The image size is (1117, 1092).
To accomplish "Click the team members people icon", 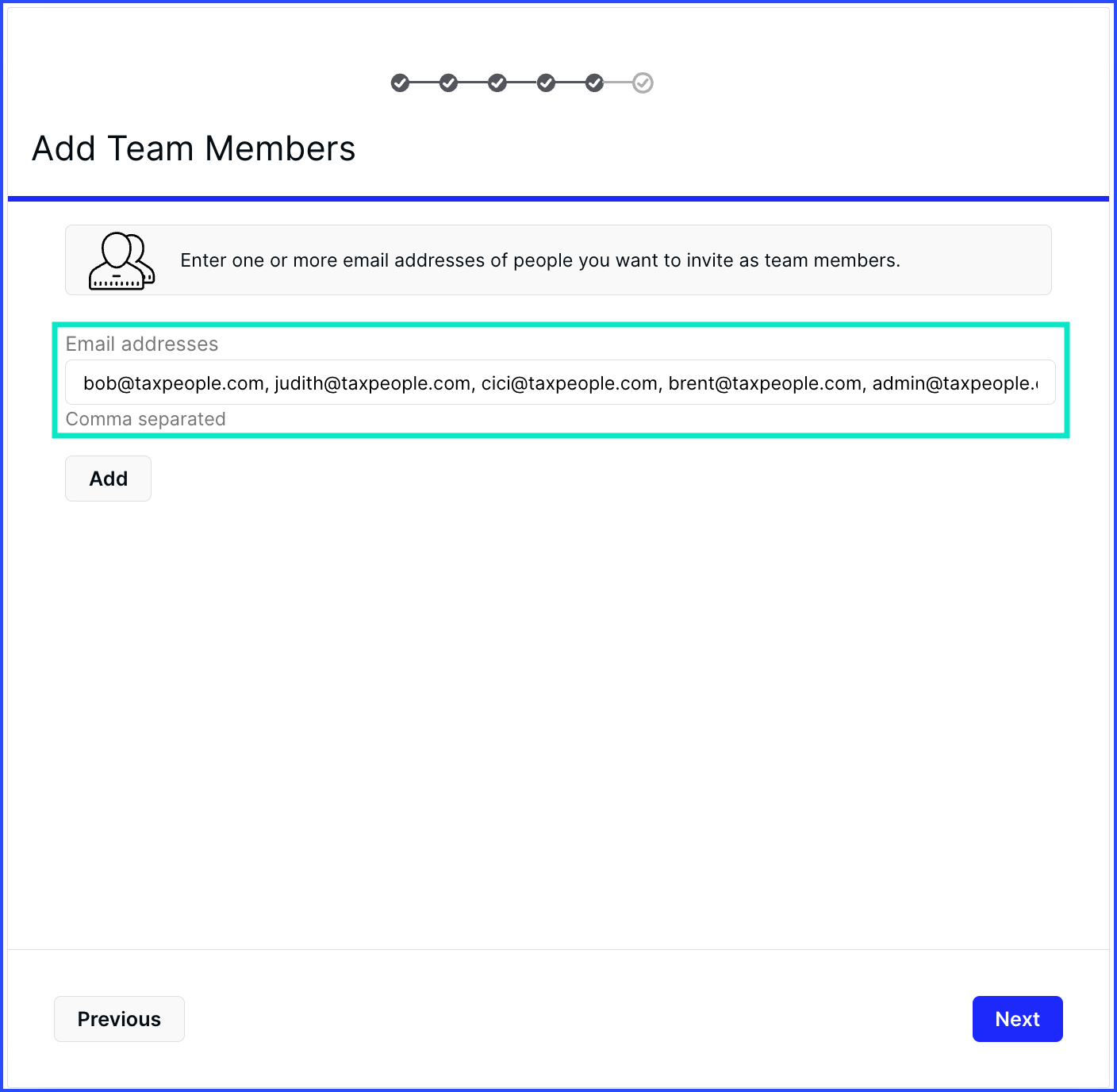I will point(121,261).
